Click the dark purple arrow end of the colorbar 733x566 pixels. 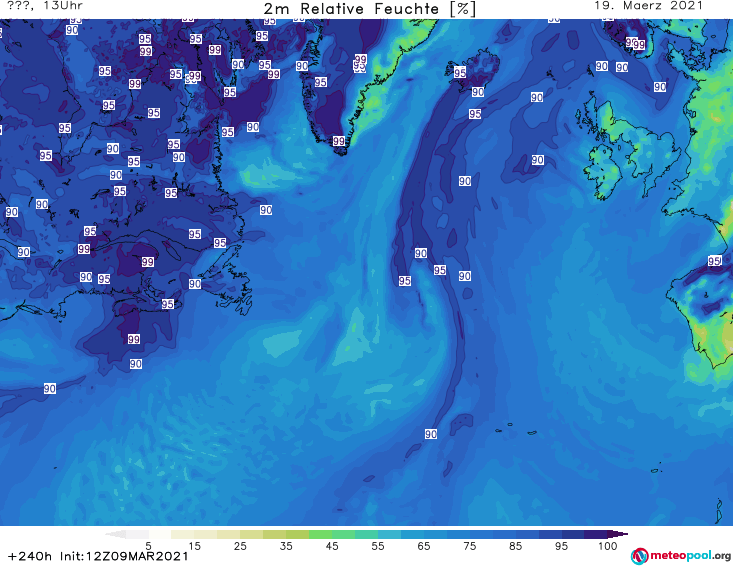click(618, 534)
